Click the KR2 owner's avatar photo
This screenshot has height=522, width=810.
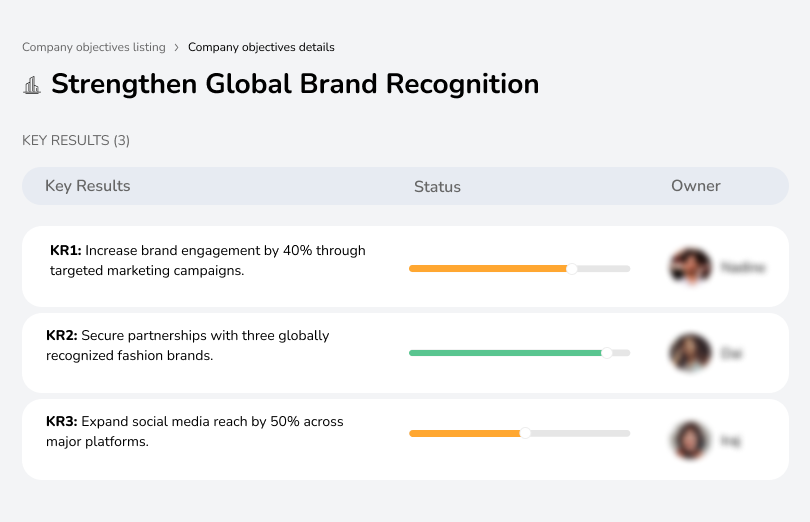click(690, 353)
